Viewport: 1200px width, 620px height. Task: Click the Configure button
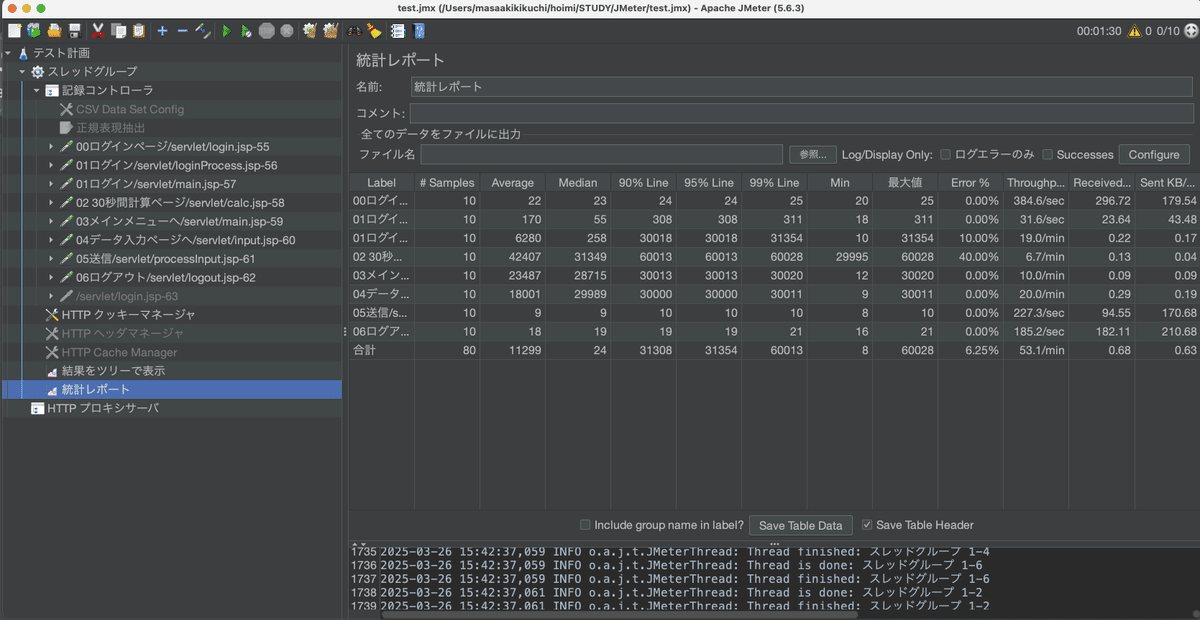coord(1154,154)
